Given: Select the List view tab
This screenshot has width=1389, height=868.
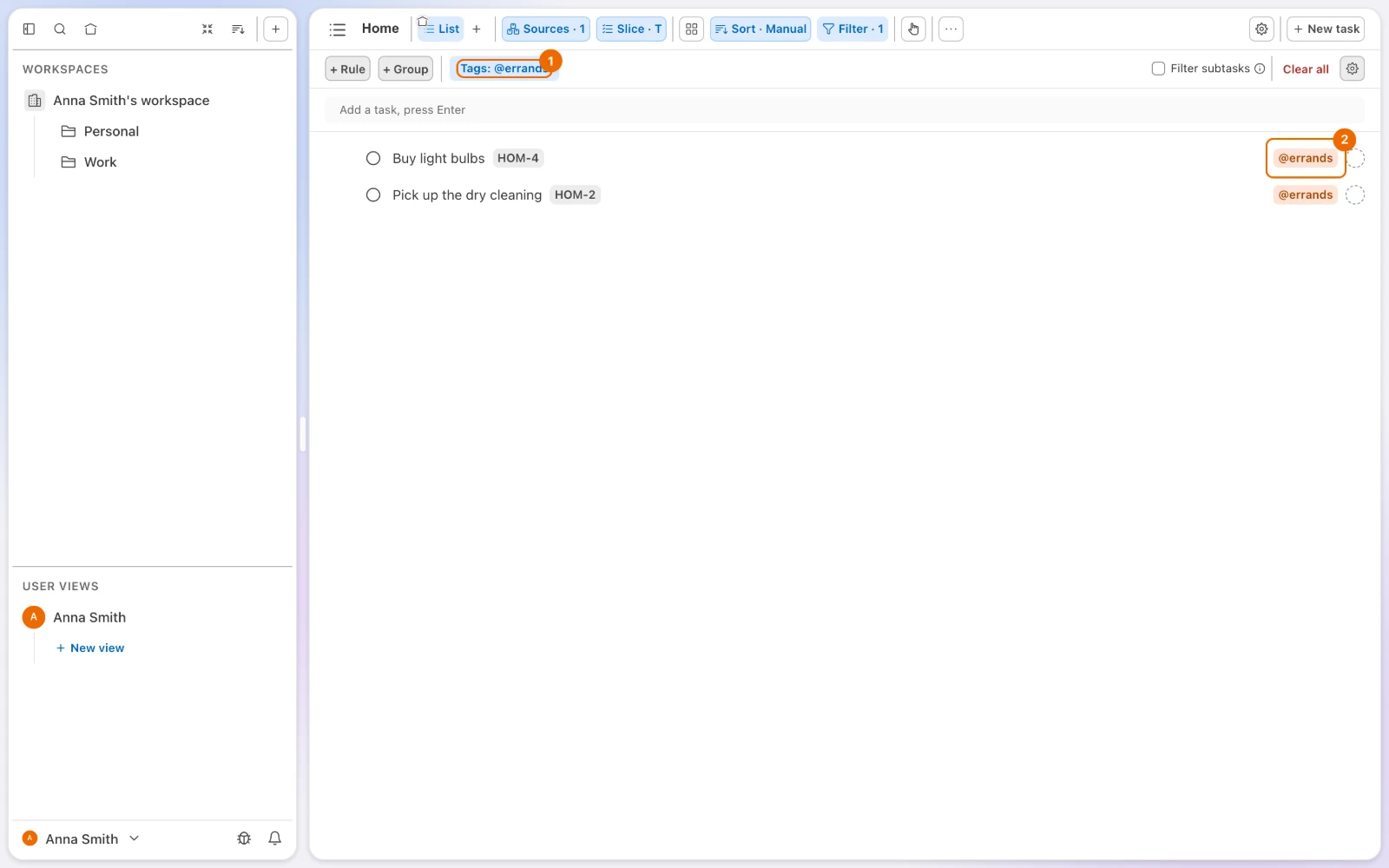Looking at the screenshot, I should (x=441, y=29).
